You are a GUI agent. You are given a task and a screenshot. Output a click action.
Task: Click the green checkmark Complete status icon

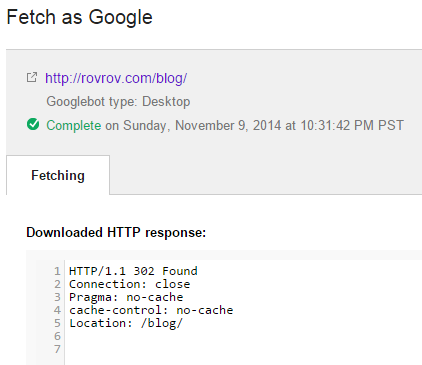click(33, 125)
